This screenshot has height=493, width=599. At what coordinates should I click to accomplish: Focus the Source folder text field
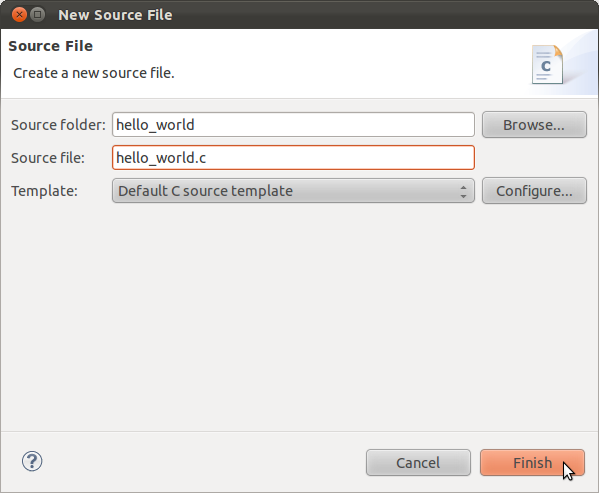pos(293,124)
